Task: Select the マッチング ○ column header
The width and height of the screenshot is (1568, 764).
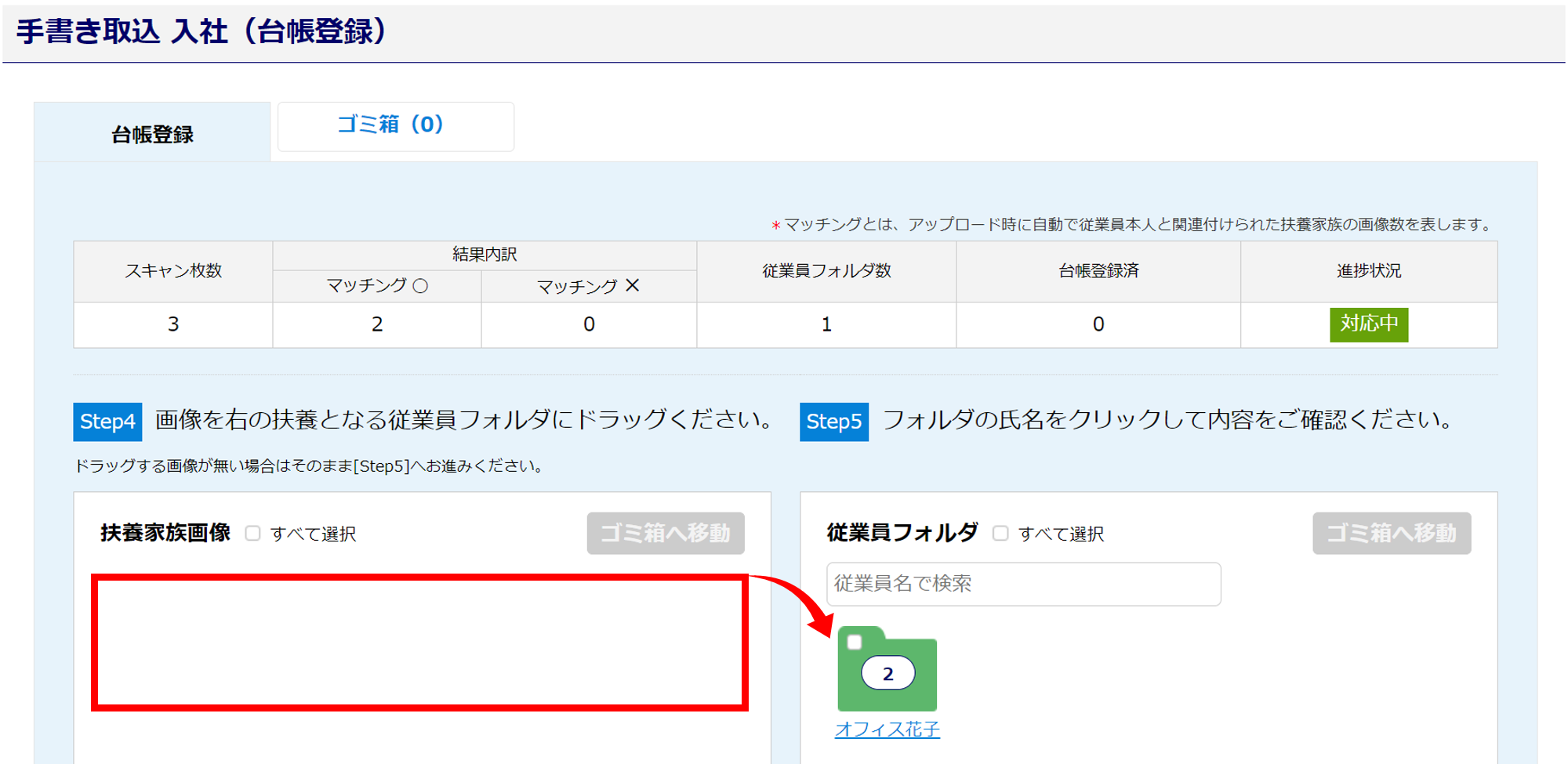Action: click(377, 286)
